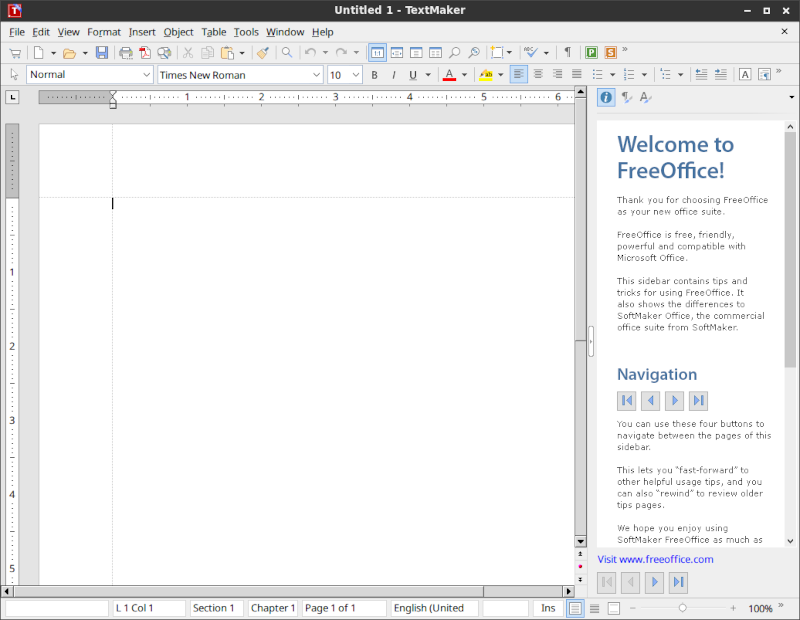The height and width of the screenshot is (620, 800).
Task: Open Search with the magnifying glass icon
Action: (x=287, y=53)
